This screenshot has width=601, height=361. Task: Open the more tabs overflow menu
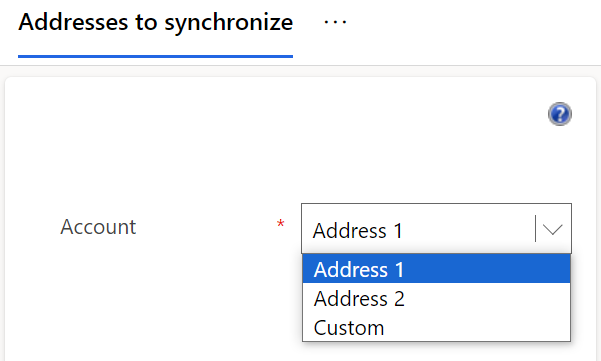[x=335, y=22]
